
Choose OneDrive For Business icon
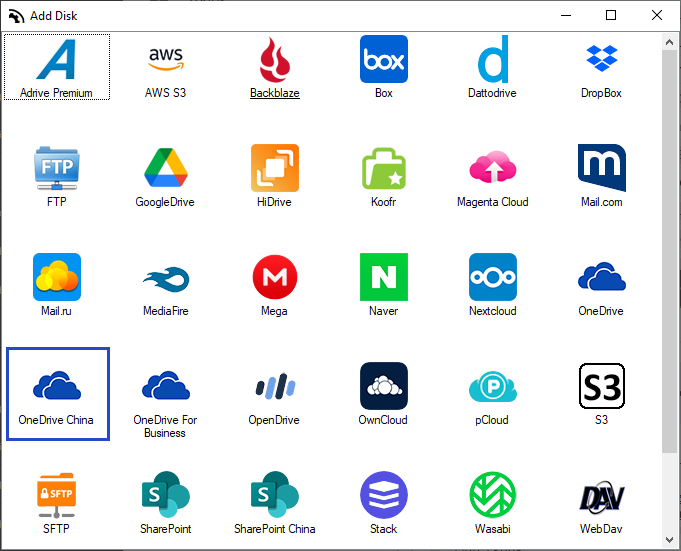tap(165, 385)
